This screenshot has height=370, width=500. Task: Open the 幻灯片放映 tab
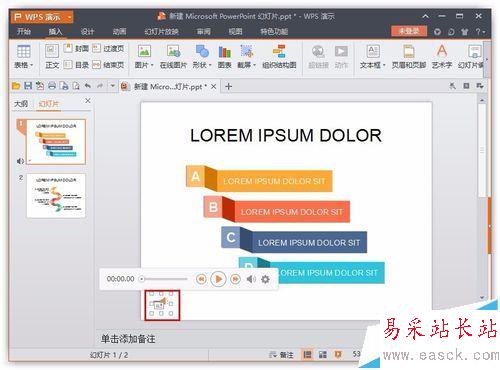[x=161, y=32]
